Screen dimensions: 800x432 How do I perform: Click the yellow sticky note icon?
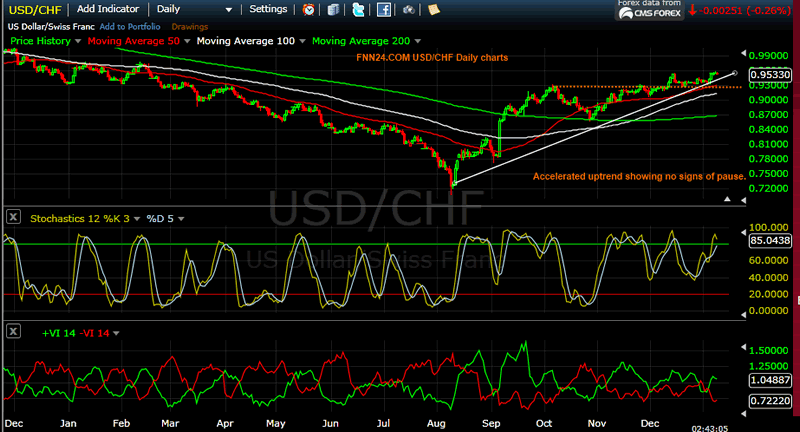tap(433, 9)
